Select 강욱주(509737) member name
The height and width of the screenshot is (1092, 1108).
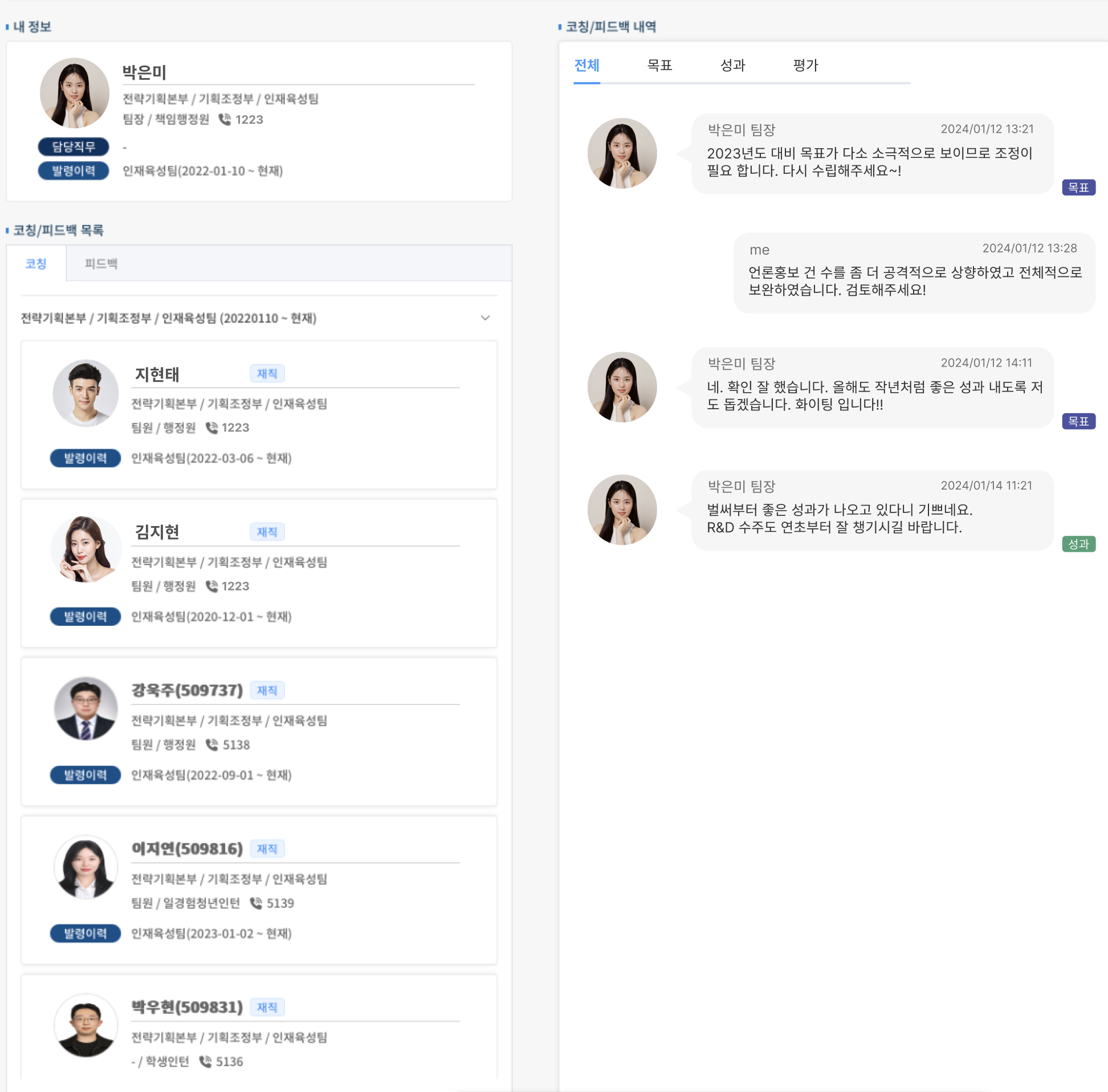tap(188, 690)
